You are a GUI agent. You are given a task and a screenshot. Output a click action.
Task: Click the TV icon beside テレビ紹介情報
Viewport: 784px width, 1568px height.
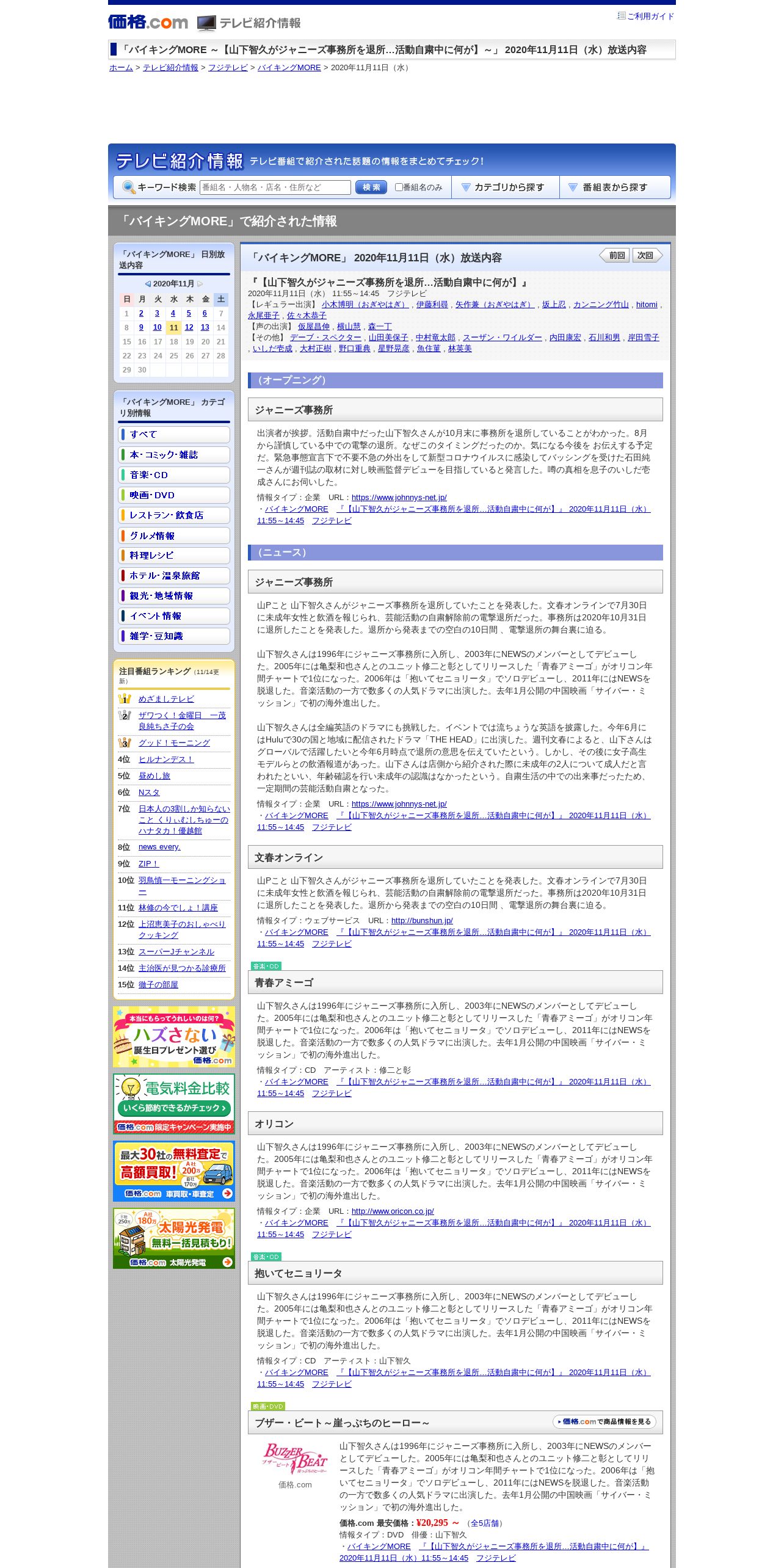tap(206, 23)
